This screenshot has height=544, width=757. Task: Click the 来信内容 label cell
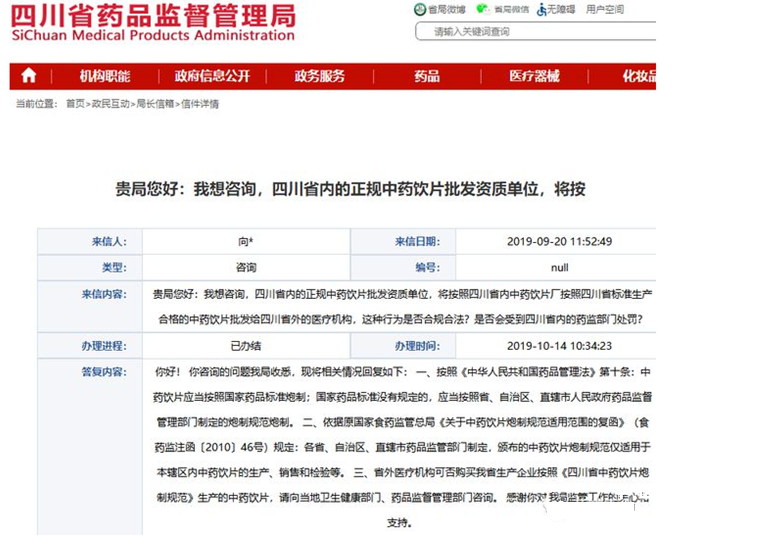click(x=90, y=307)
